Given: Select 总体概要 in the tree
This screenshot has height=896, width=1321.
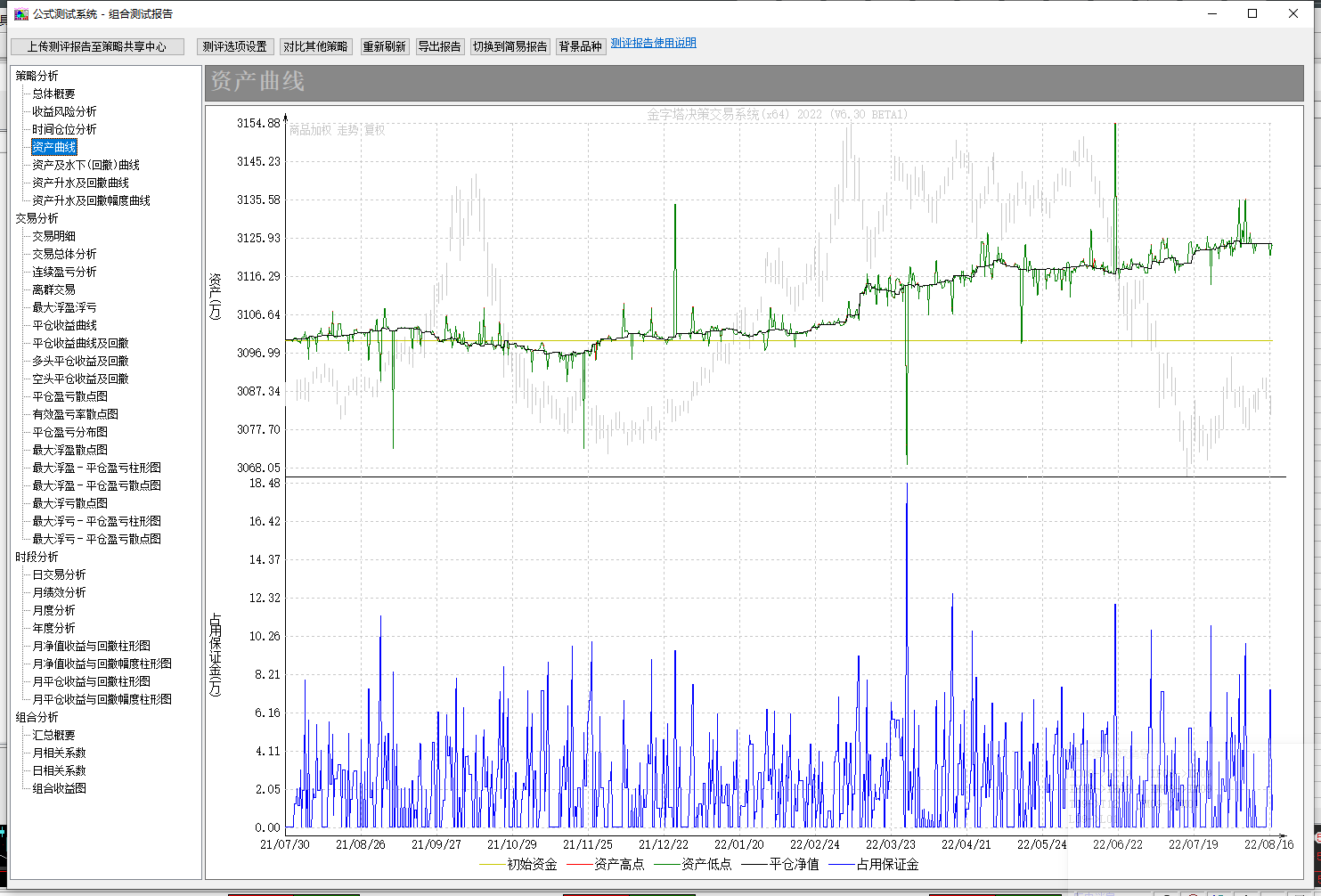Looking at the screenshot, I should pyautogui.click(x=54, y=94).
